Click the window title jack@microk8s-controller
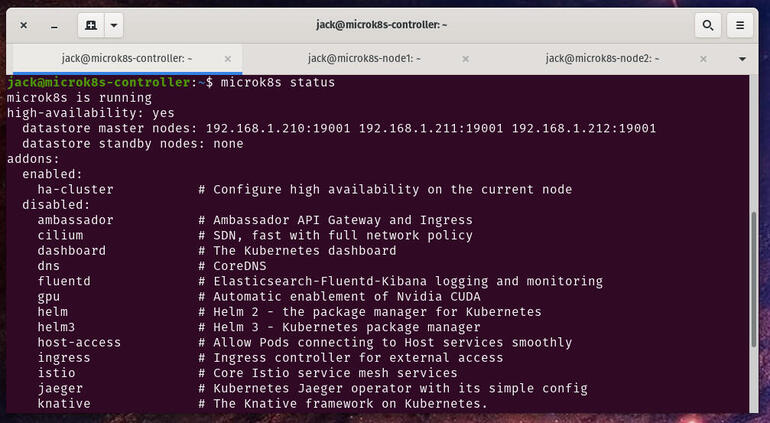The image size is (770, 423). pos(381,25)
